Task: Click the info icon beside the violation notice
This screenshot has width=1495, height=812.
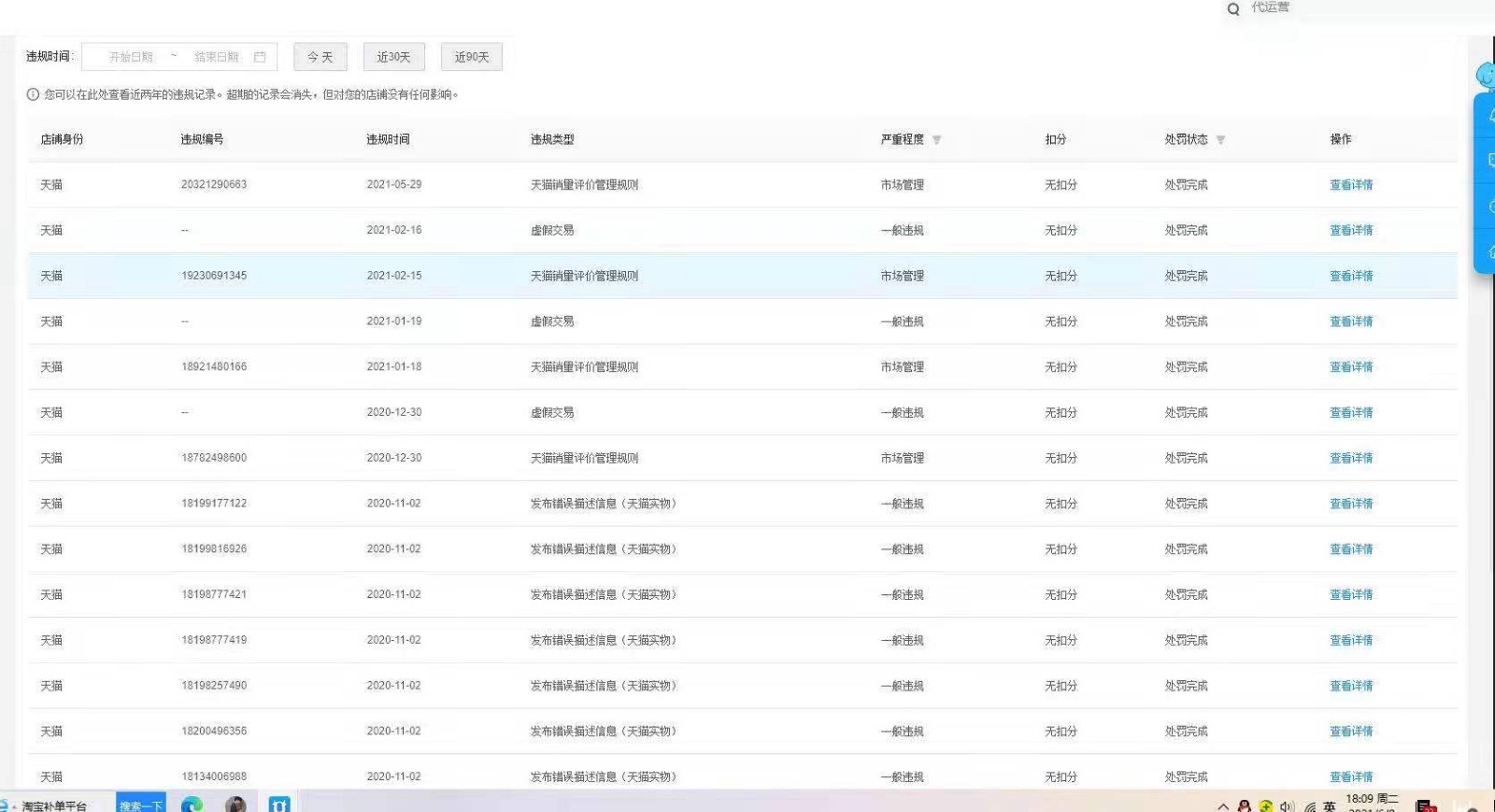Action: point(34,94)
